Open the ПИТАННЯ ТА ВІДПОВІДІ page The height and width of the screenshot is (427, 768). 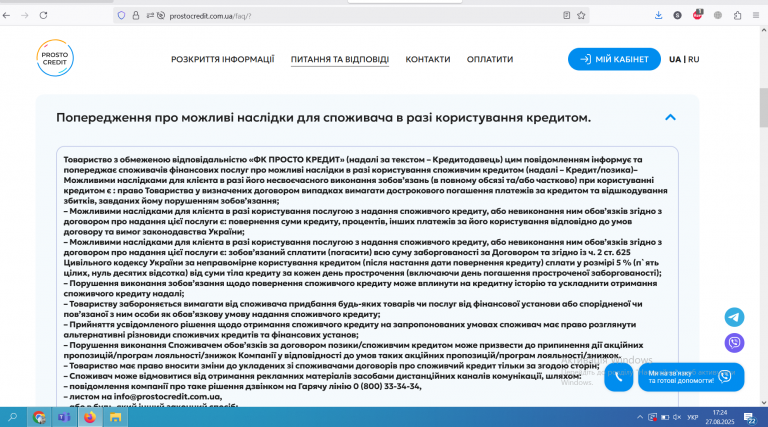340,59
